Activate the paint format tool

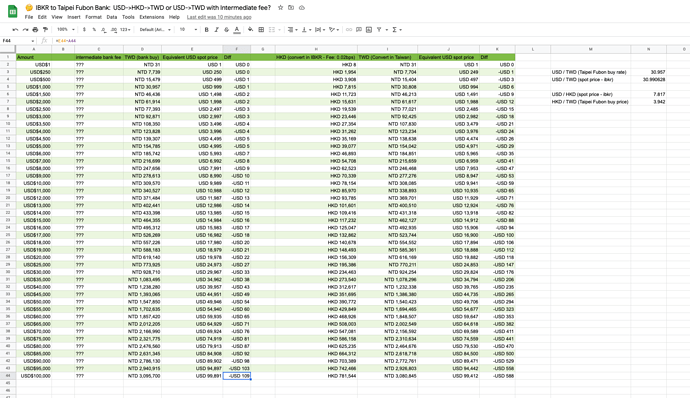click(45, 29)
